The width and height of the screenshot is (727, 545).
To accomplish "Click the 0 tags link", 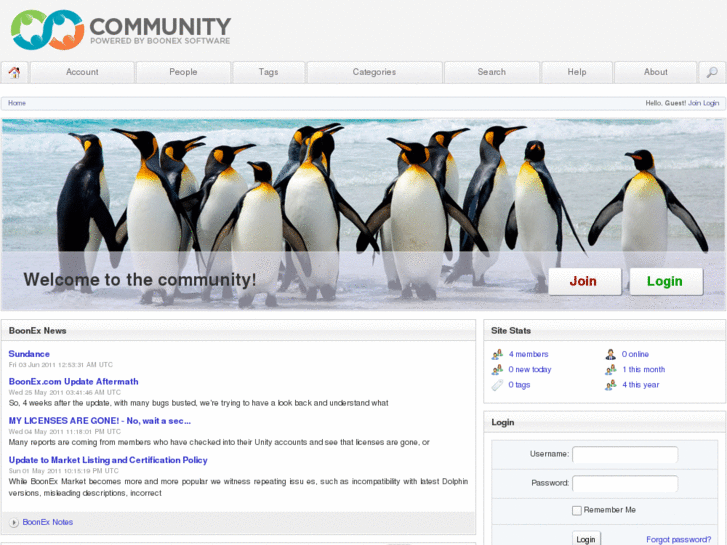I will coord(519,385).
